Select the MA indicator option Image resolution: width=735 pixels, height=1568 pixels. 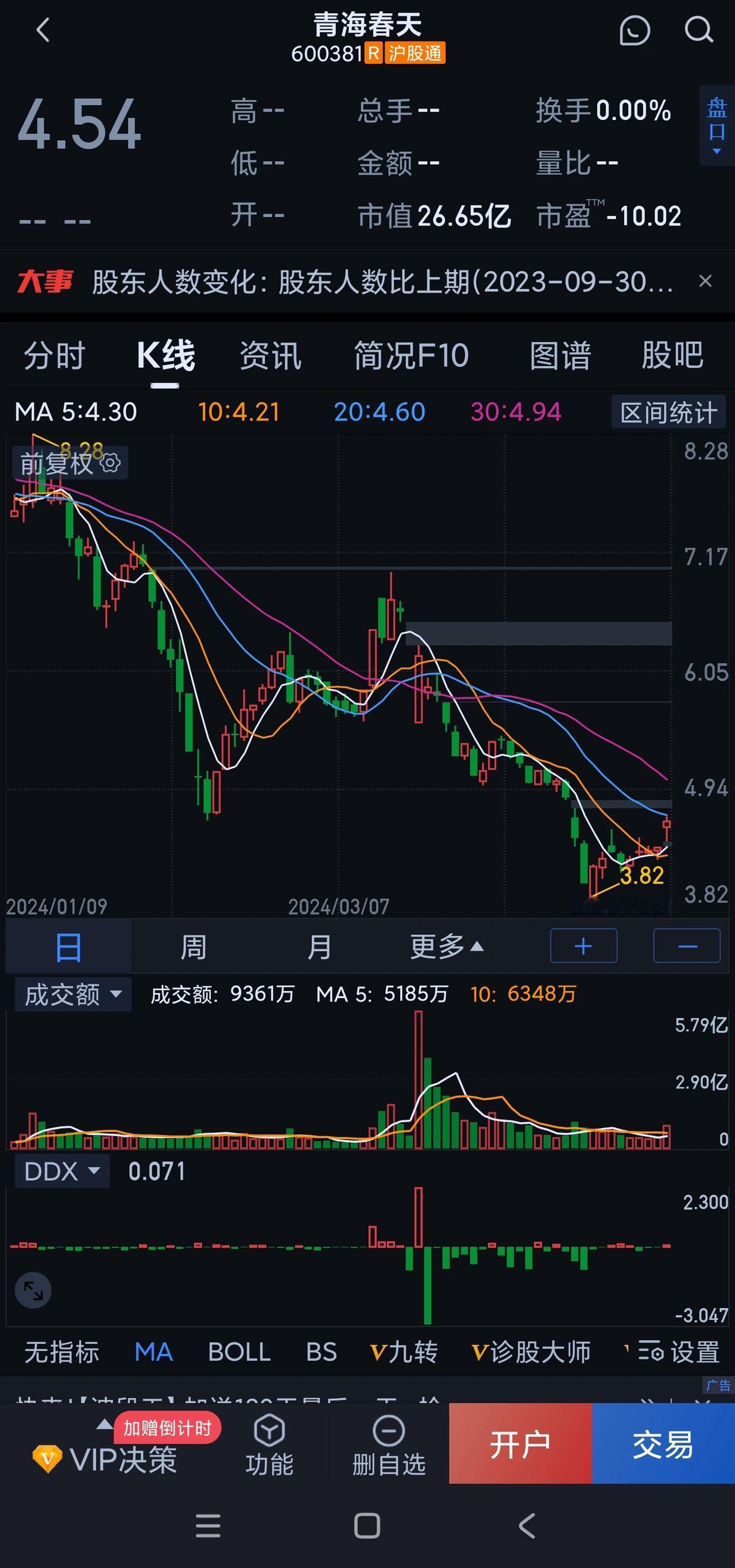point(153,1352)
